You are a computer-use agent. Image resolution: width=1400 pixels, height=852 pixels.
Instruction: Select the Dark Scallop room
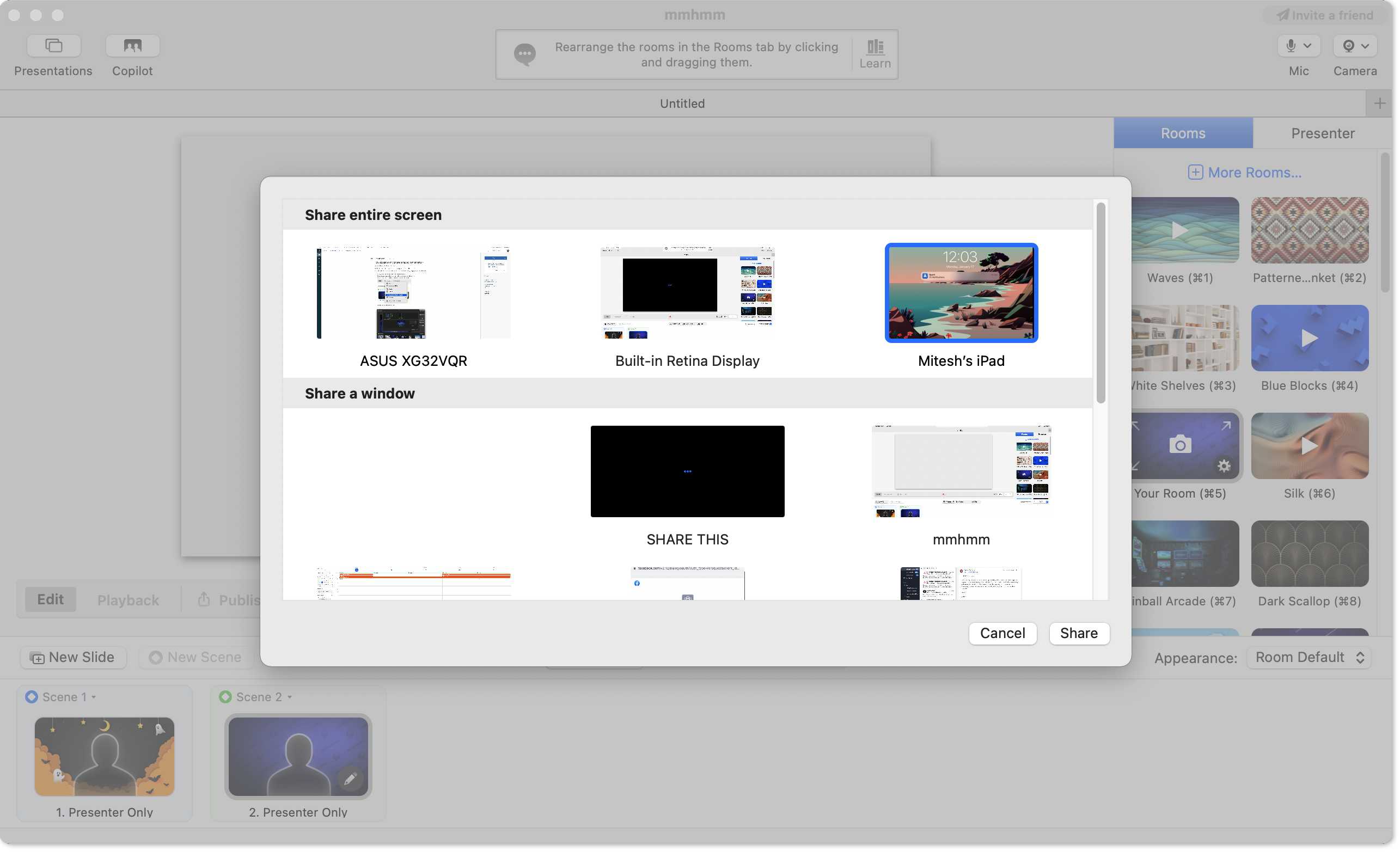(1310, 554)
